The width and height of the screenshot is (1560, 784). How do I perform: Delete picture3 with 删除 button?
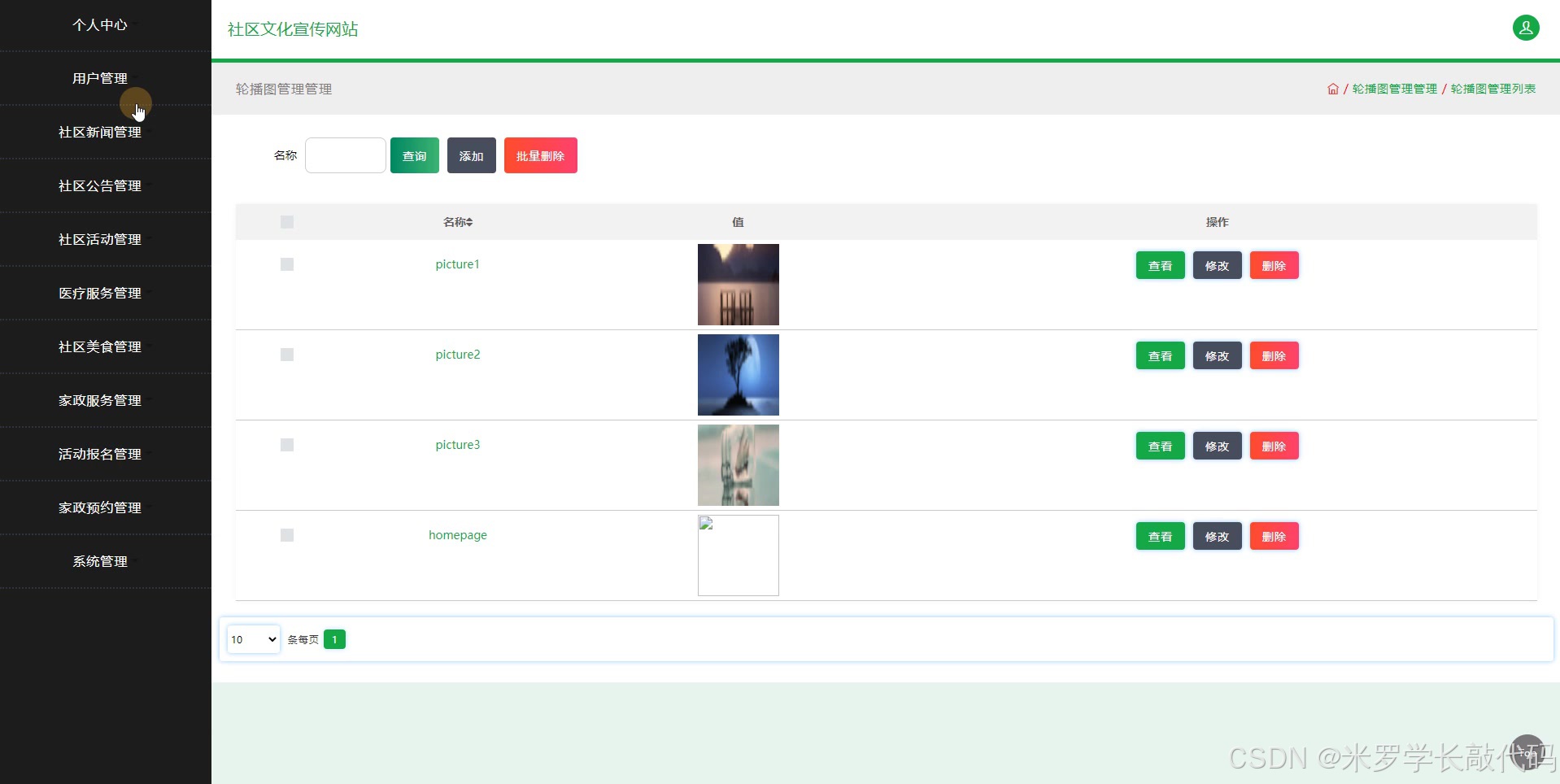coord(1275,446)
